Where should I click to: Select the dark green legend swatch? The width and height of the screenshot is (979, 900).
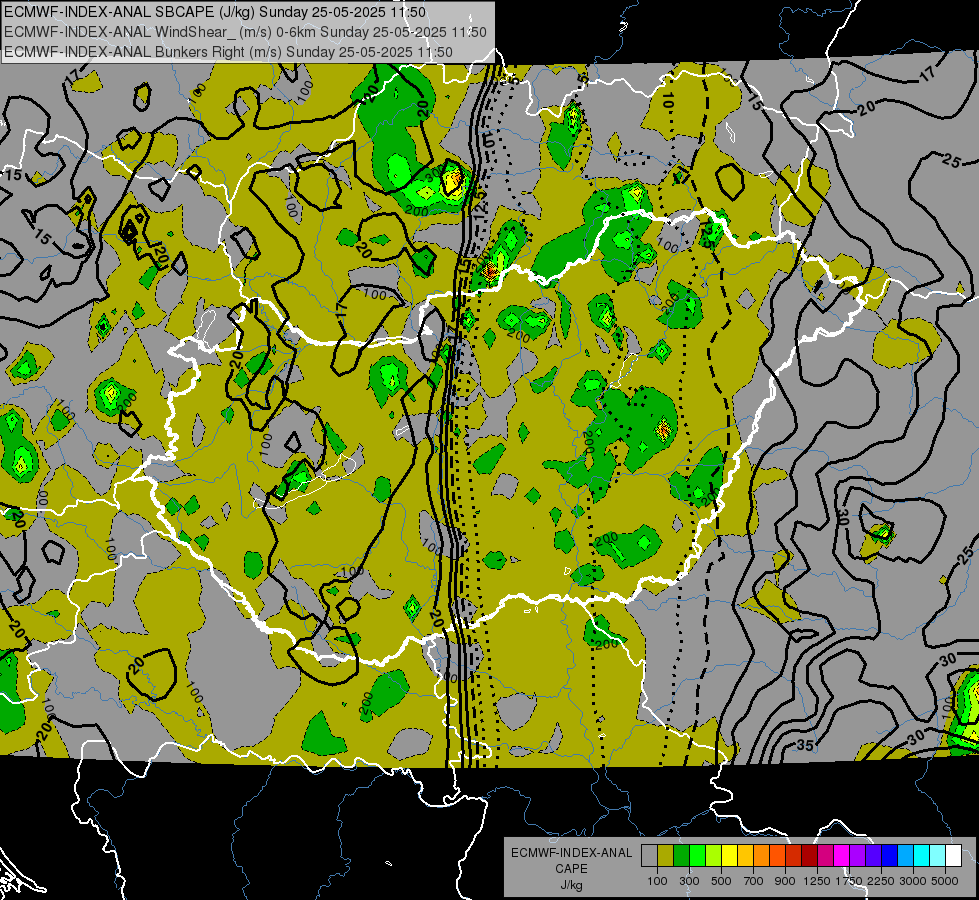tap(682, 855)
